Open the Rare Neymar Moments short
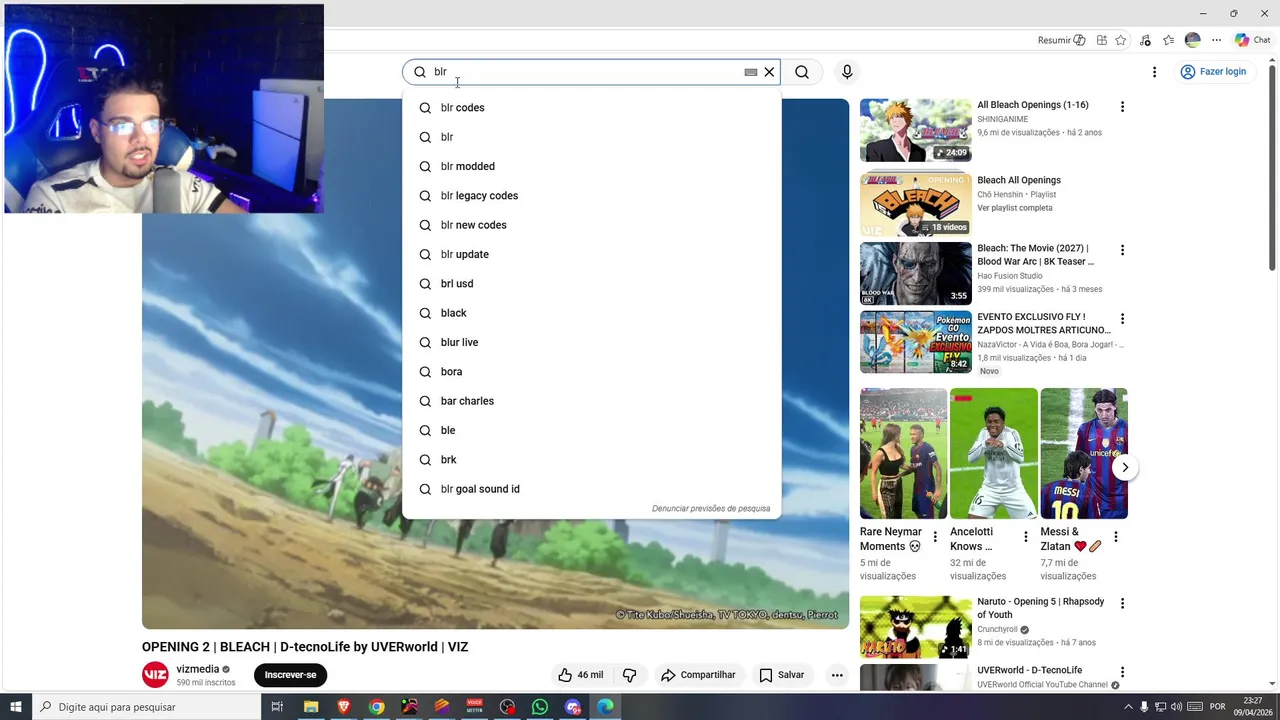This screenshot has height=720, width=1280. 903,453
